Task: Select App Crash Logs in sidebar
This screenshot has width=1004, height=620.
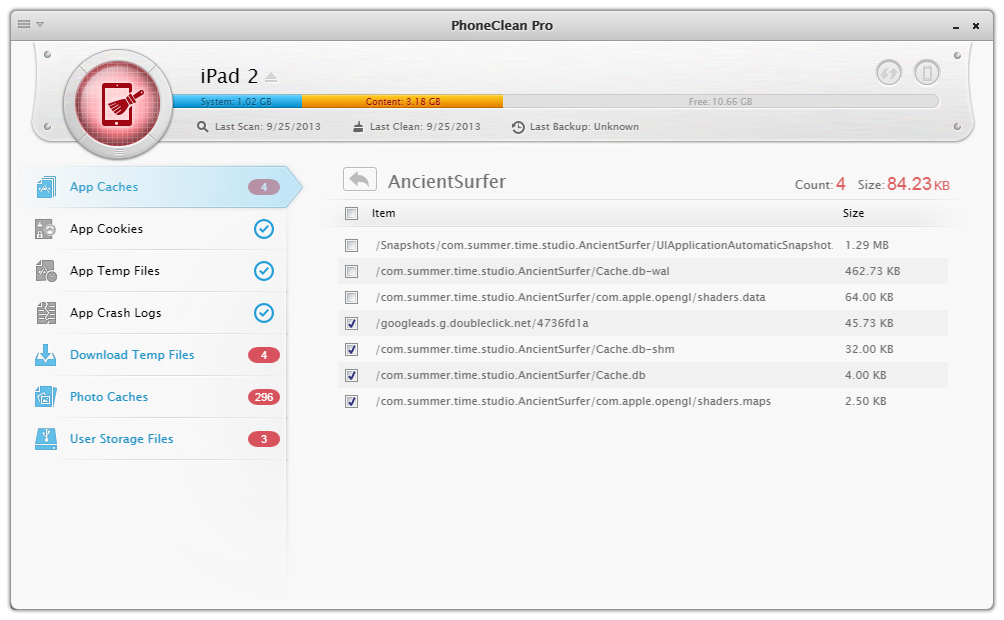Action: click(115, 313)
